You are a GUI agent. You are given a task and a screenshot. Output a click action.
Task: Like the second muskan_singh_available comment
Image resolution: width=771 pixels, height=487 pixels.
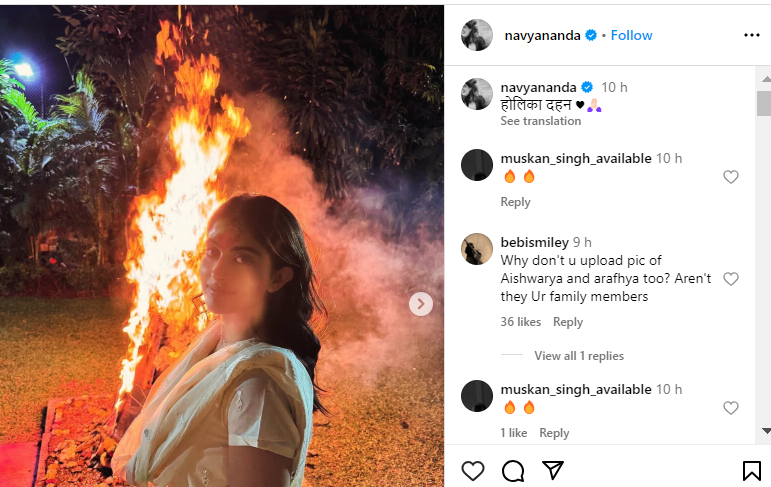(731, 408)
